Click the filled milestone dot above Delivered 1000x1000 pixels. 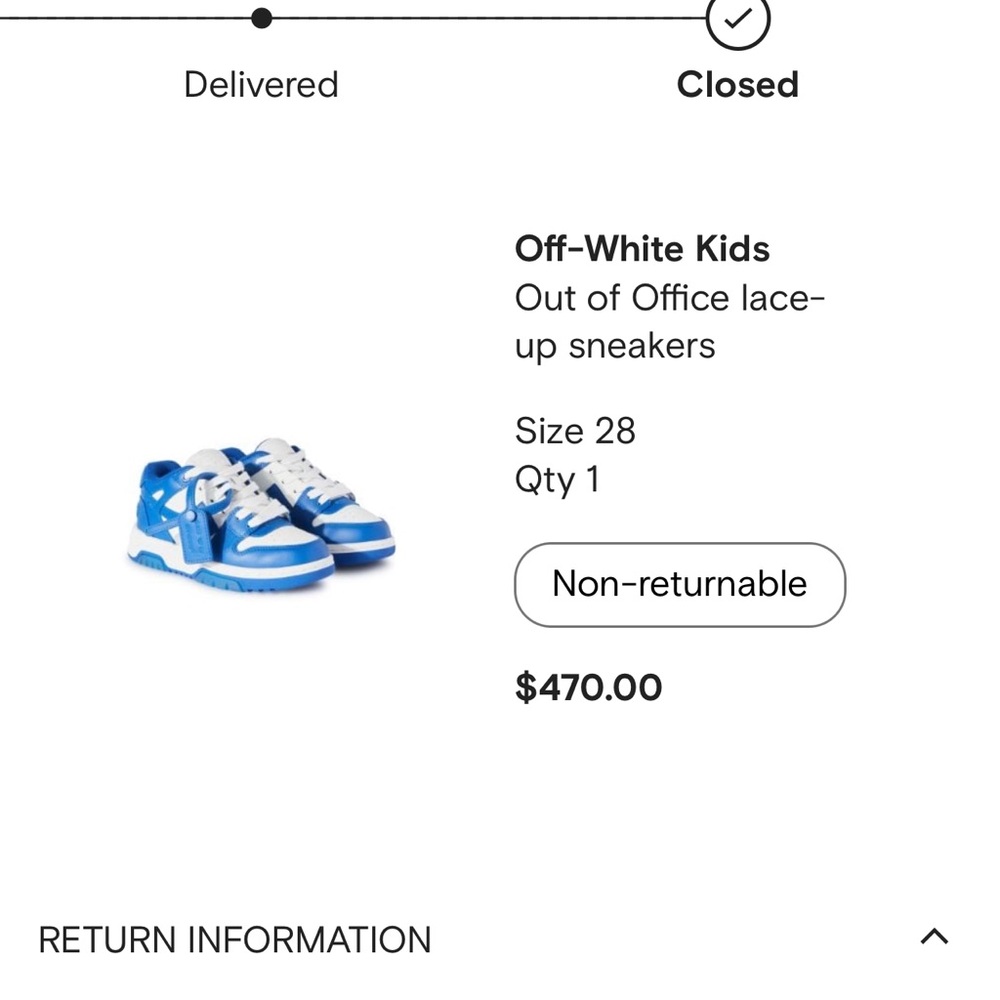261,15
